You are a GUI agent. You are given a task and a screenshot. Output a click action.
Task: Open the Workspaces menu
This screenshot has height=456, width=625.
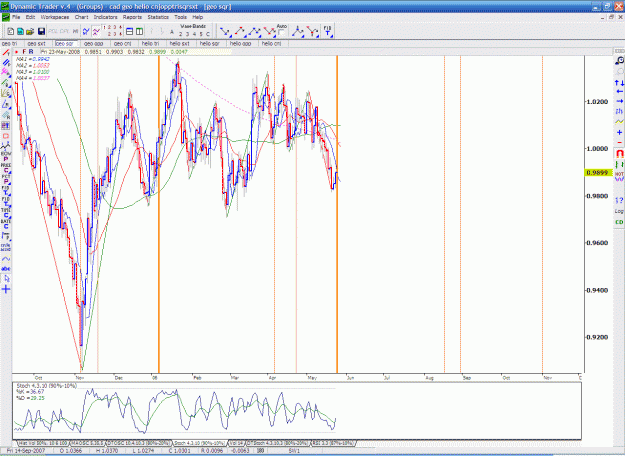55,17
